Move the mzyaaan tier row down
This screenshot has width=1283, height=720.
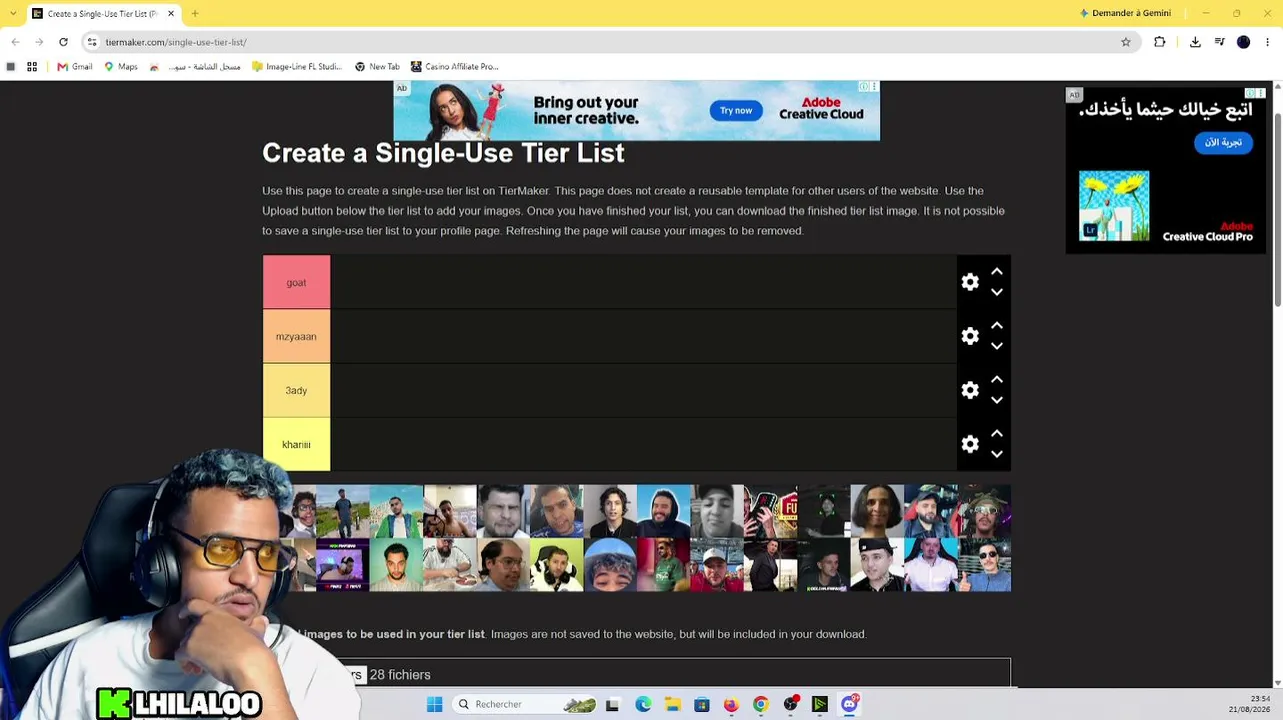point(997,346)
